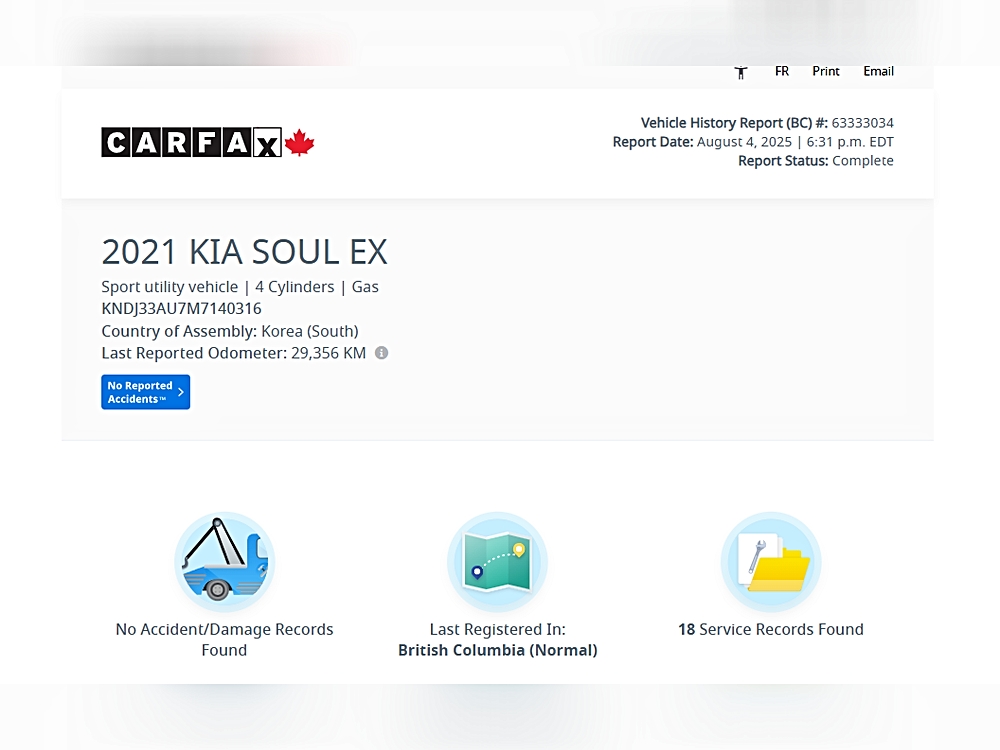
Task: Select the Last Reported Odometer 29,356 KM text
Action: 233,353
